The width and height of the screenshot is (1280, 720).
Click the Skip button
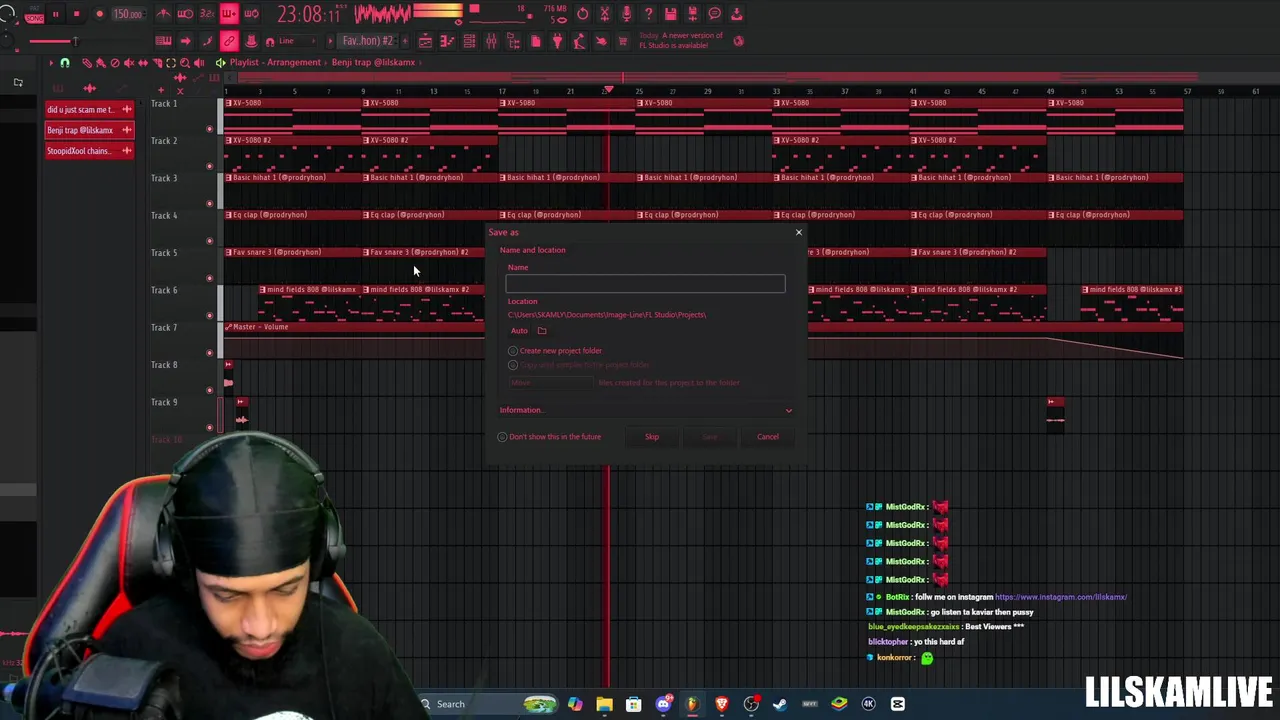pyautogui.click(x=652, y=437)
